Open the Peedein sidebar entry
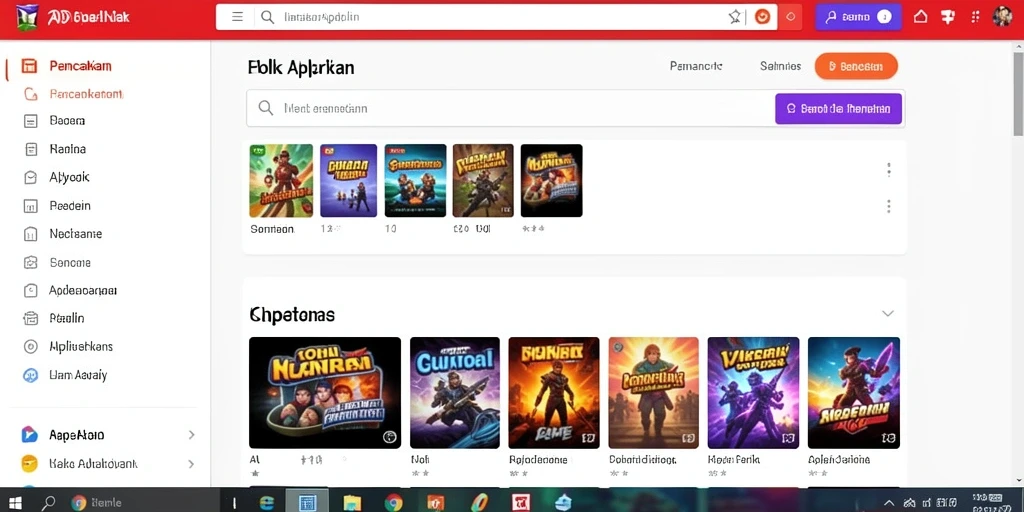 (70, 206)
